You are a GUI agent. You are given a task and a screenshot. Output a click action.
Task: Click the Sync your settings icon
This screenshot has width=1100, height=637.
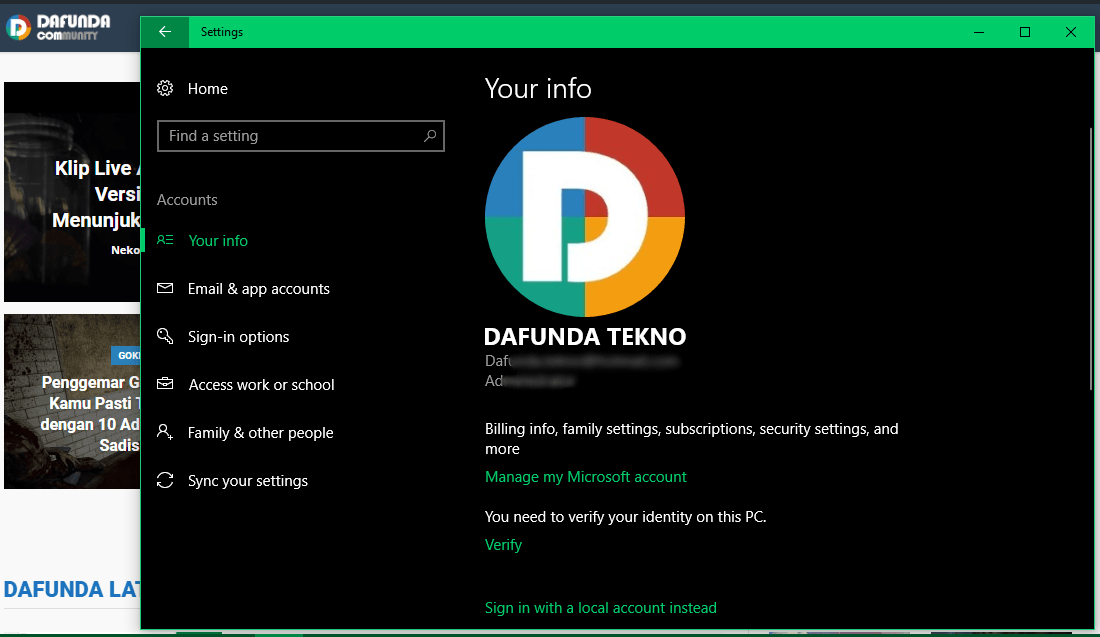pos(166,481)
